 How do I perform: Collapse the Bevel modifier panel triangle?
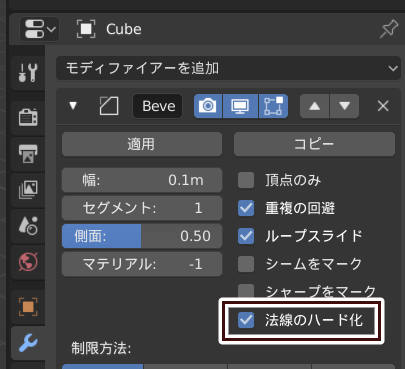pyautogui.click(x=73, y=106)
